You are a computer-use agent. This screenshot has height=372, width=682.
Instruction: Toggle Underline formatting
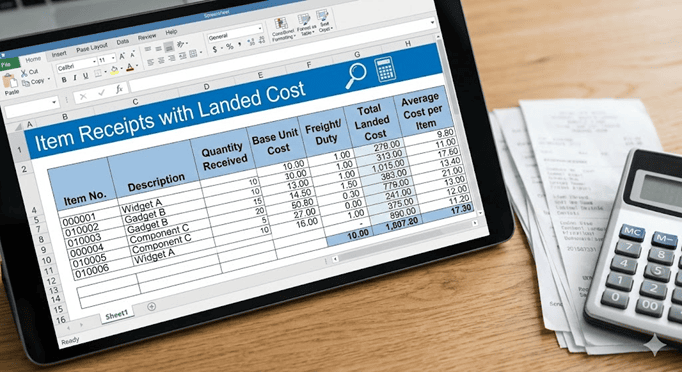coord(86,76)
